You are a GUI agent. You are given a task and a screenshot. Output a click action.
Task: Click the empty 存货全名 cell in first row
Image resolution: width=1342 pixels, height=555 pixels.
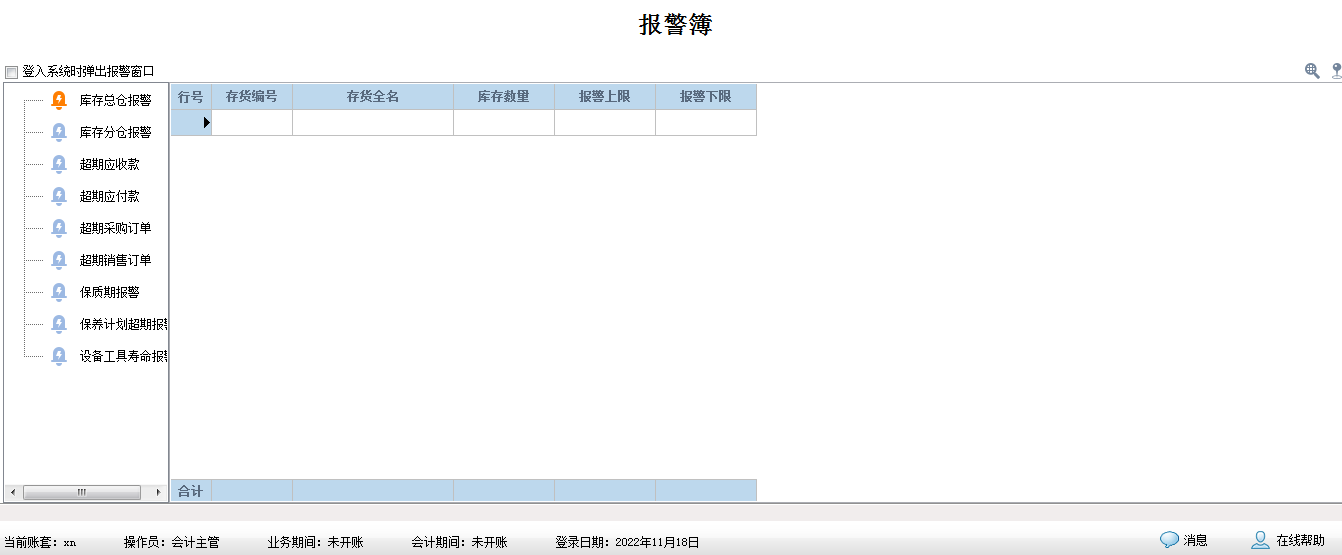click(x=372, y=122)
